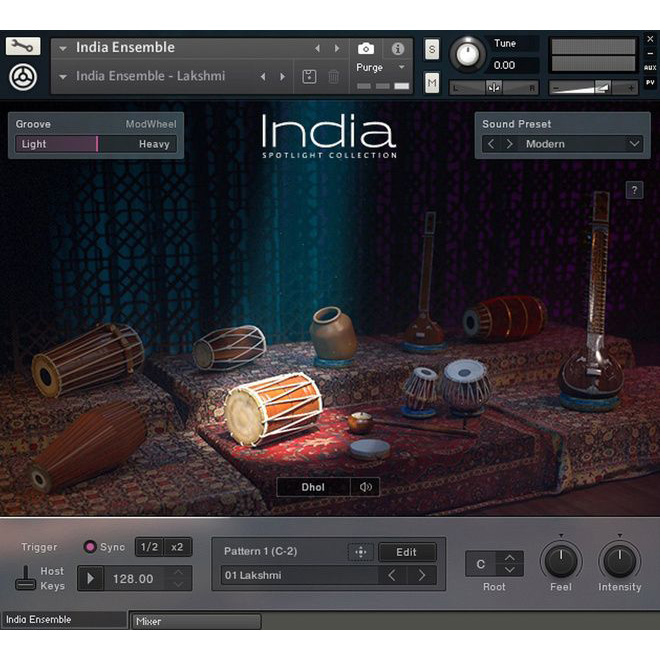Save snapshot using the floppy disk icon
Screen dimensions: 660x660
pyautogui.click(x=309, y=77)
